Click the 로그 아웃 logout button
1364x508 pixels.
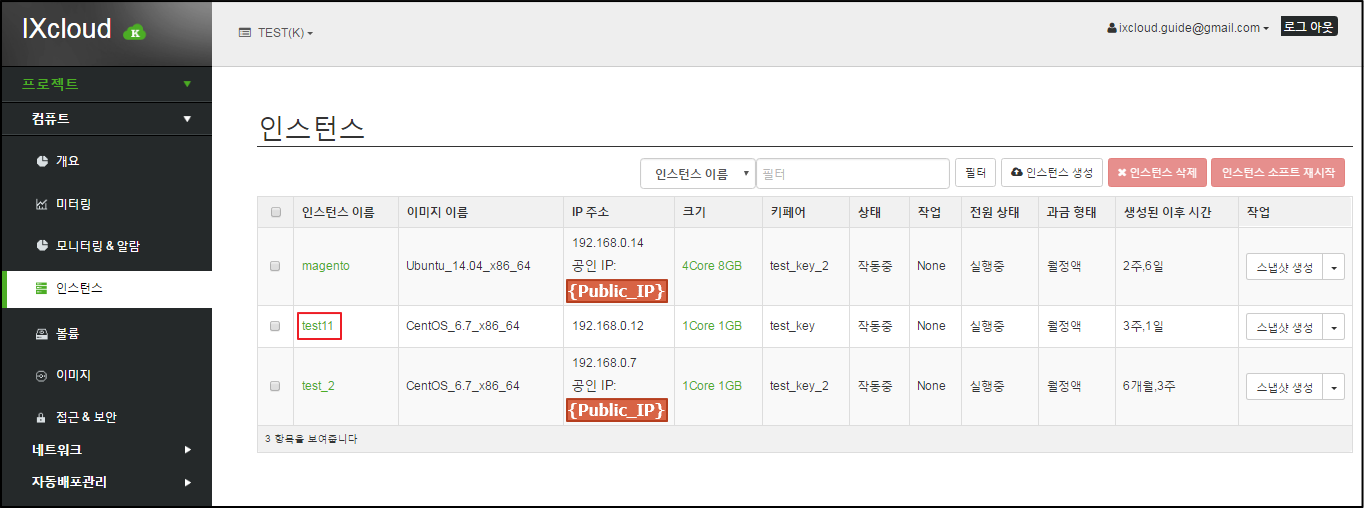1308,27
